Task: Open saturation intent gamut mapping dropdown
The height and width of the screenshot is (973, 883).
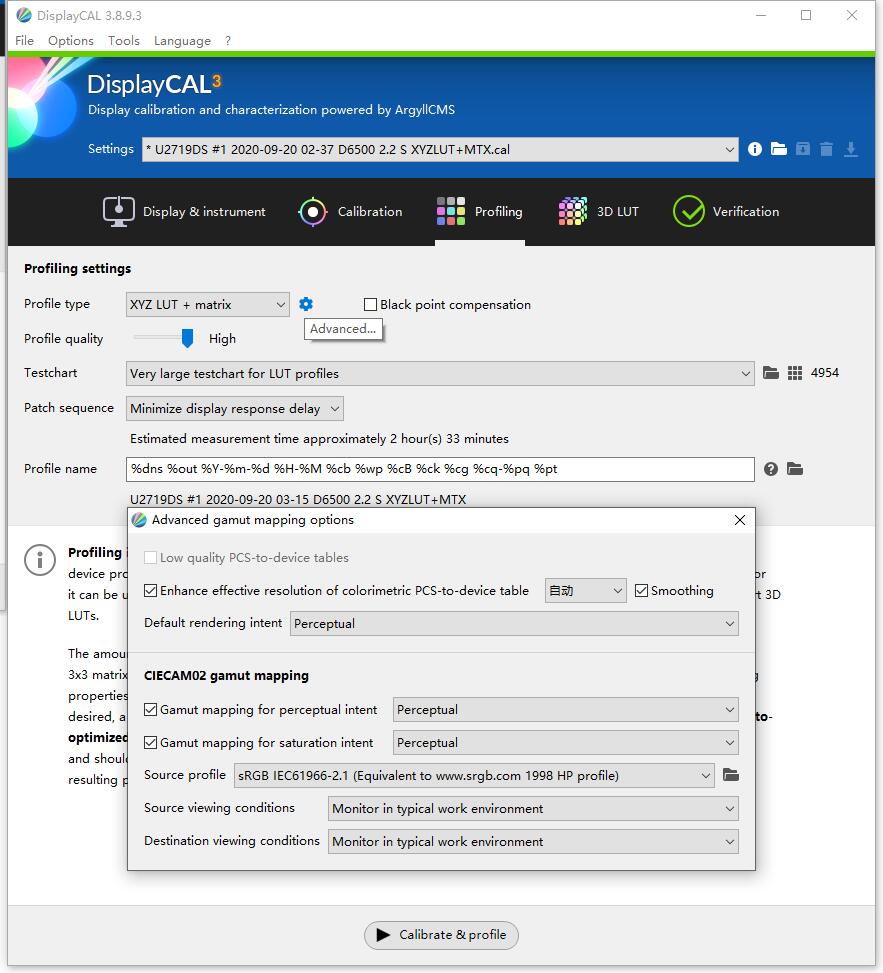Action: [x=565, y=742]
